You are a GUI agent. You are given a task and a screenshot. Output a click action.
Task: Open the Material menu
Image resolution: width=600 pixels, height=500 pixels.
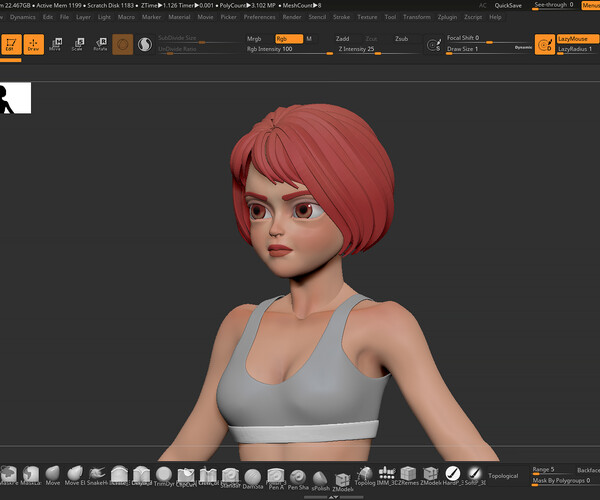click(179, 17)
